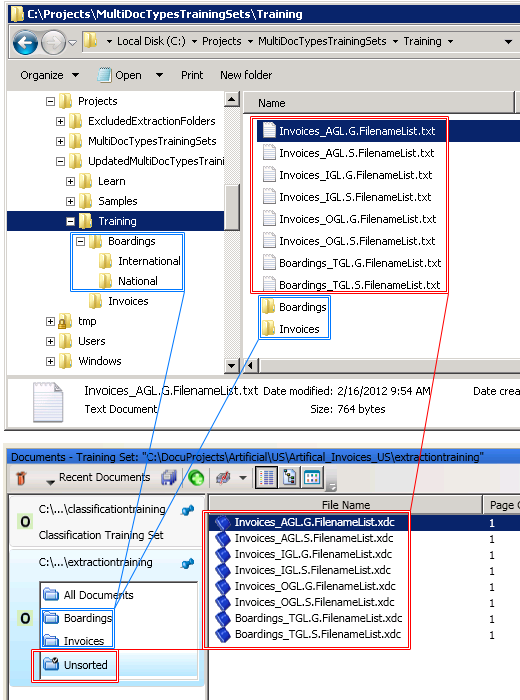520x700 pixels.
Task: Select Invoices_IGL.S.FilenameList.txt file
Action: (355, 197)
